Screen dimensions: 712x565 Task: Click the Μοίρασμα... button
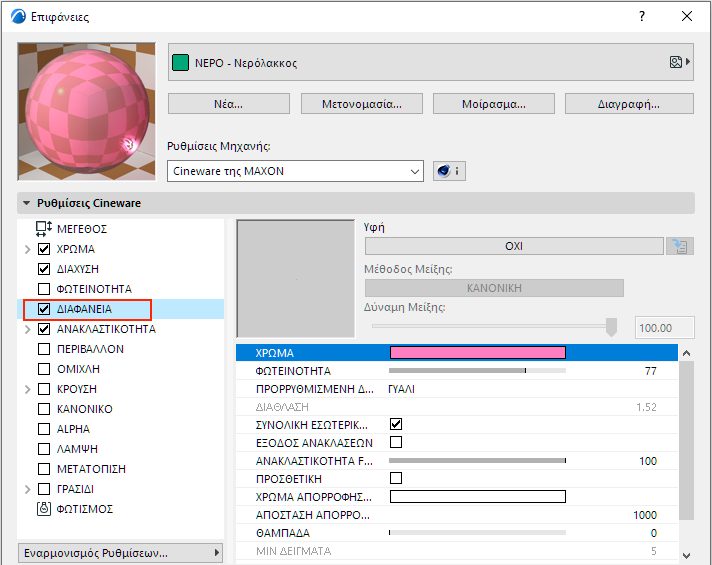point(494,104)
